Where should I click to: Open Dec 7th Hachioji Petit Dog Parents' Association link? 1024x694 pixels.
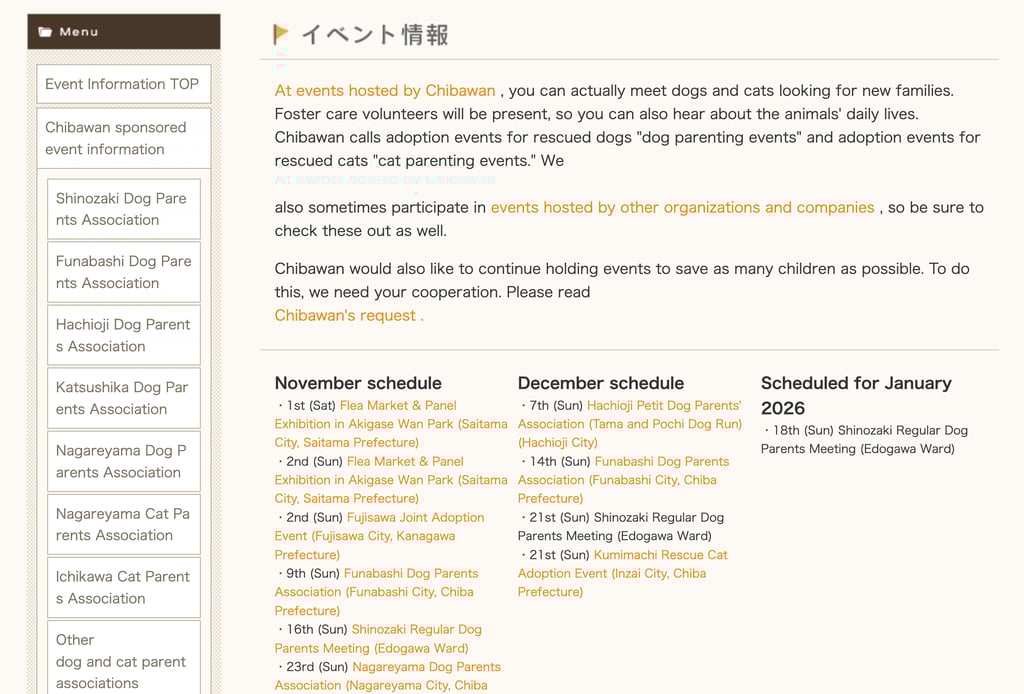(x=630, y=424)
